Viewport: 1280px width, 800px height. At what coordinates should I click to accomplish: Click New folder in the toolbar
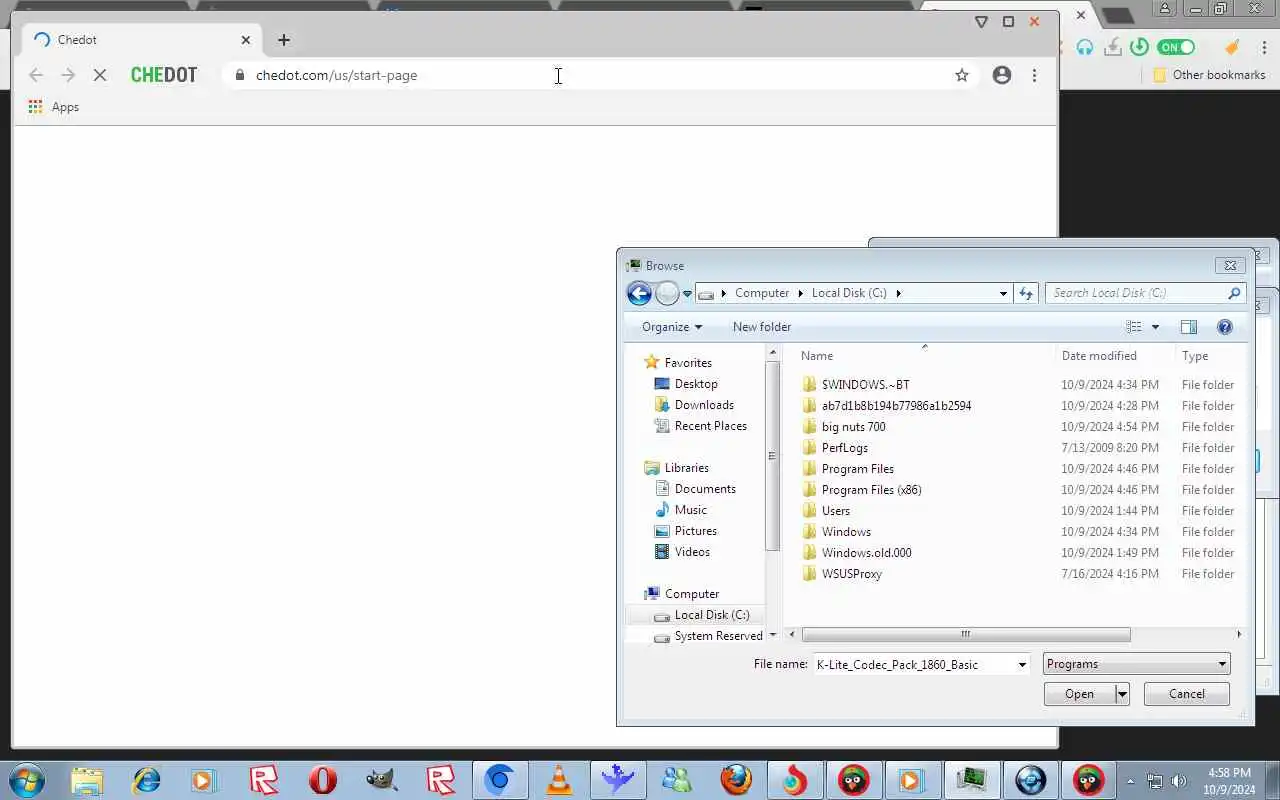click(761, 327)
